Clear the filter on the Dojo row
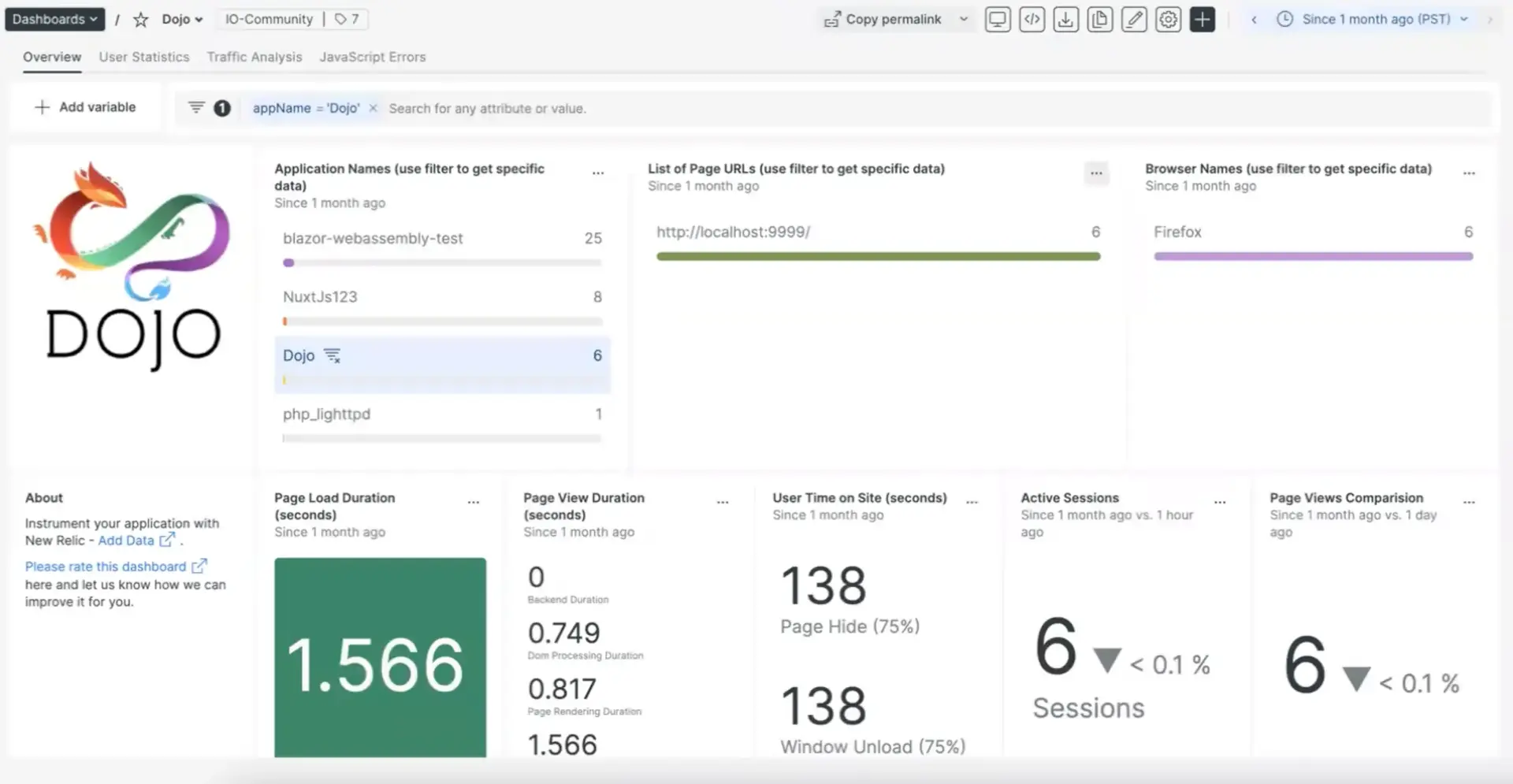The height and width of the screenshot is (784, 1513). click(x=333, y=356)
